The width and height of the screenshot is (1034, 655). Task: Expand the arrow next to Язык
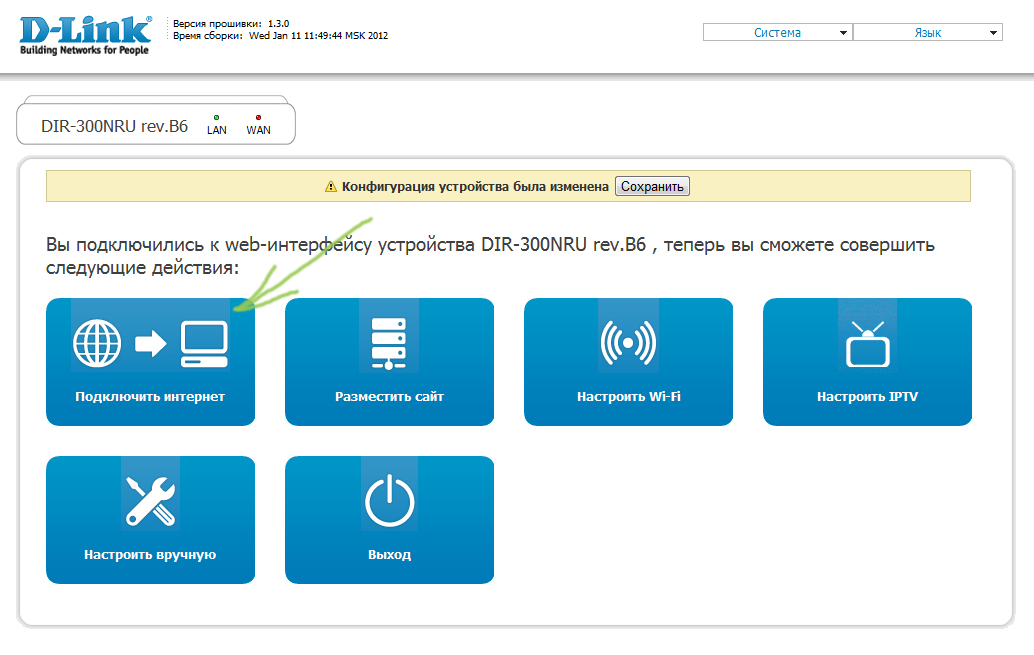pyautogui.click(x=994, y=33)
